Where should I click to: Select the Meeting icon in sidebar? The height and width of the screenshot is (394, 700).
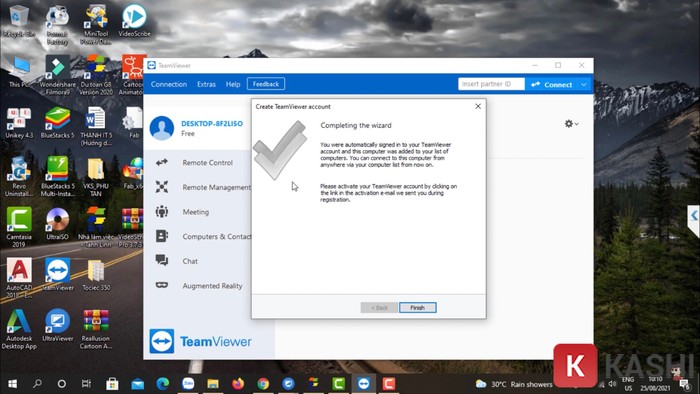click(x=162, y=212)
